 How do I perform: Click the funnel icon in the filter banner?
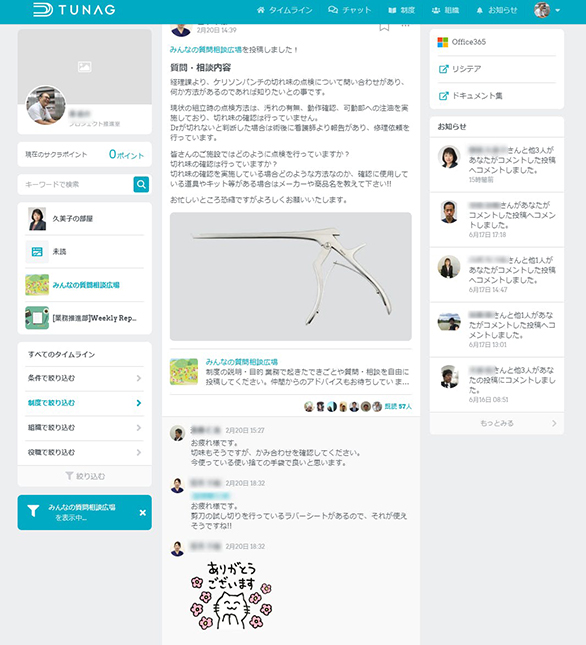[33, 511]
